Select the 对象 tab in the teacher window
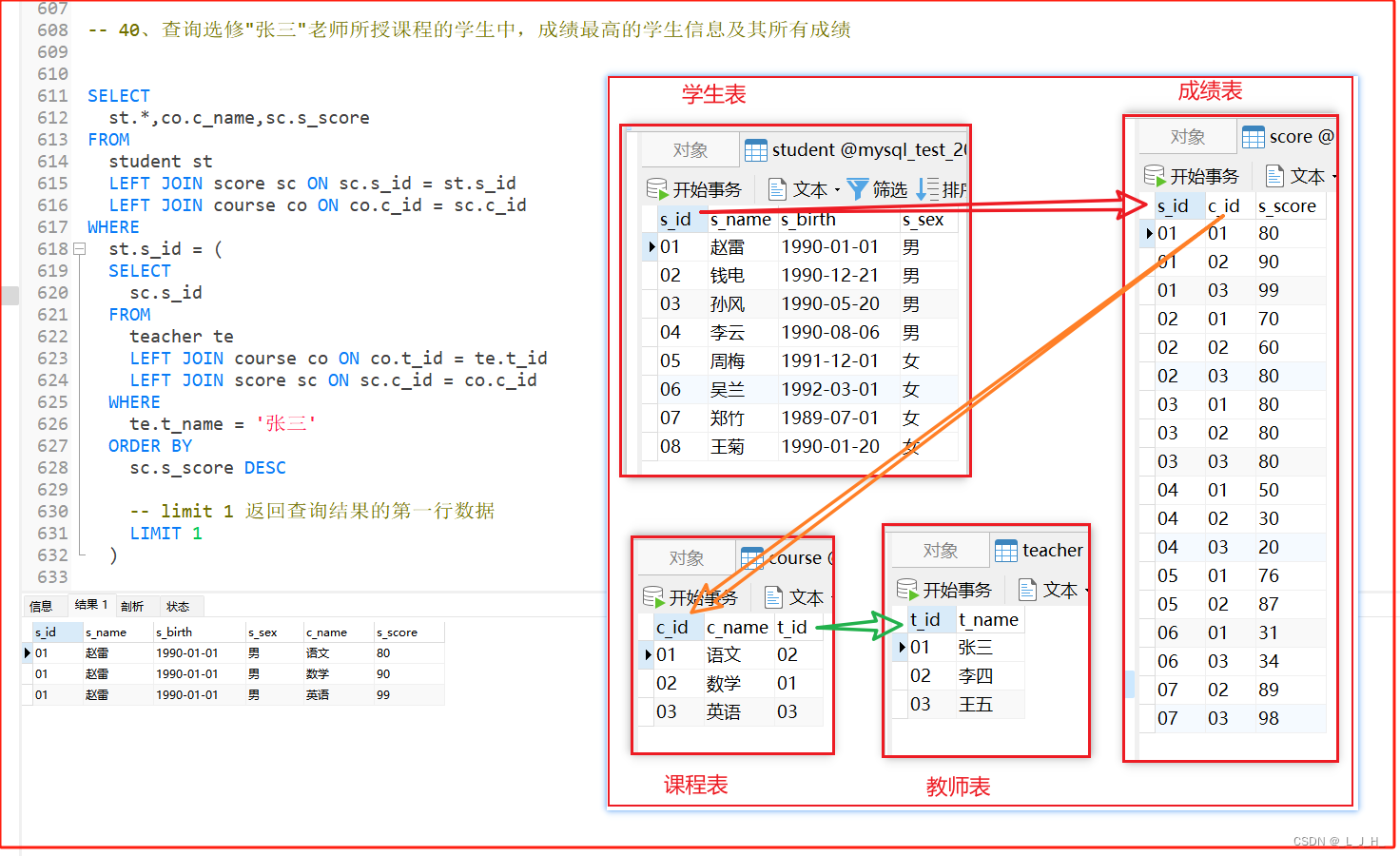1400x856 pixels. [940, 550]
